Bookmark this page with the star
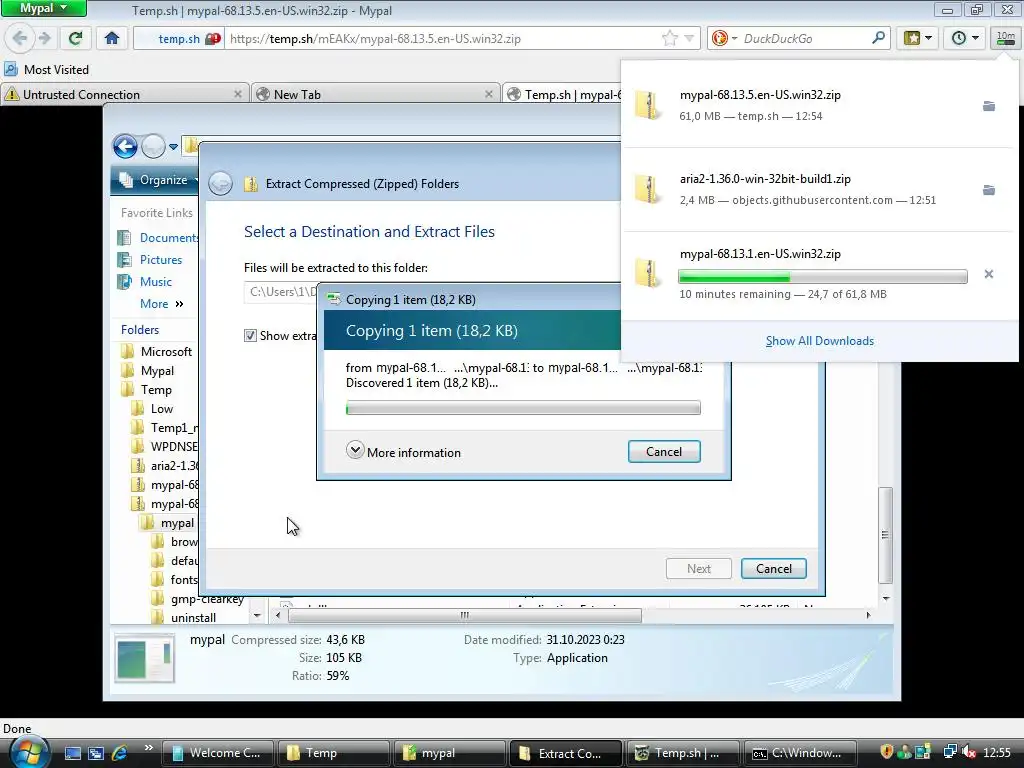The image size is (1024, 768). point(669,39)
